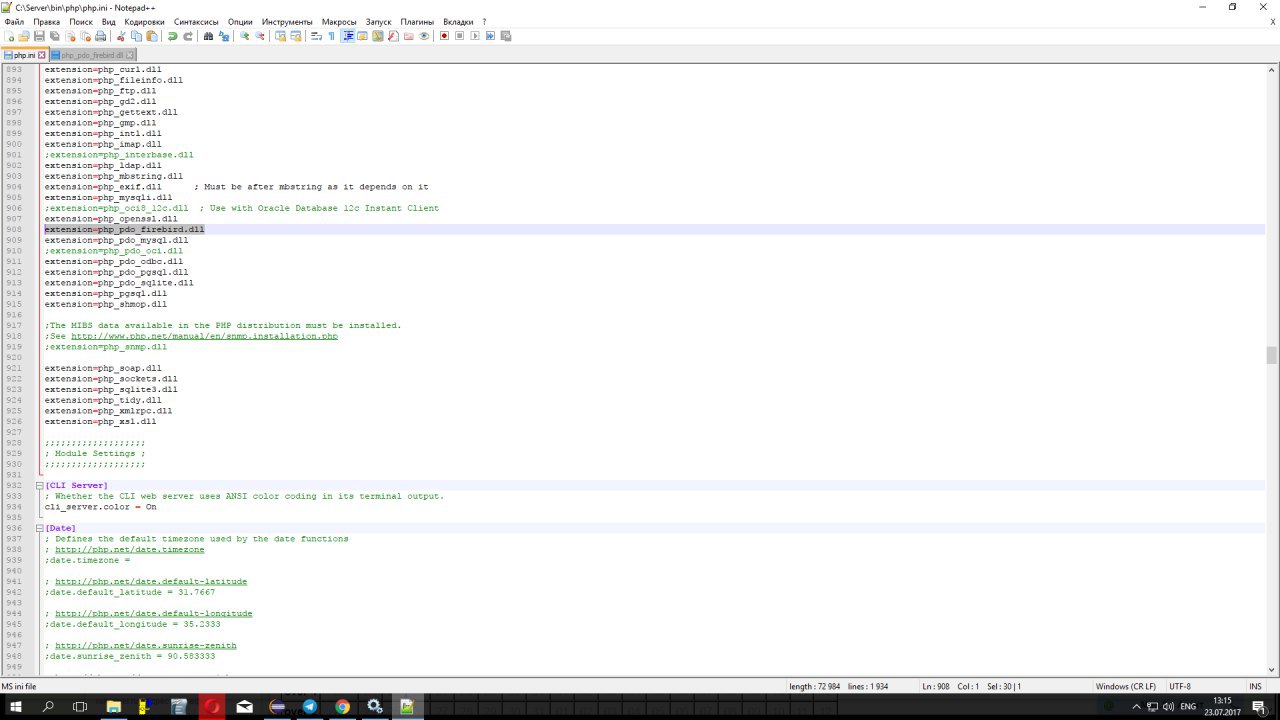Collapse the [CLI Server] section fold
Image resolution: width=1280 pixels, height=720 pixels.
pos(40,485)
